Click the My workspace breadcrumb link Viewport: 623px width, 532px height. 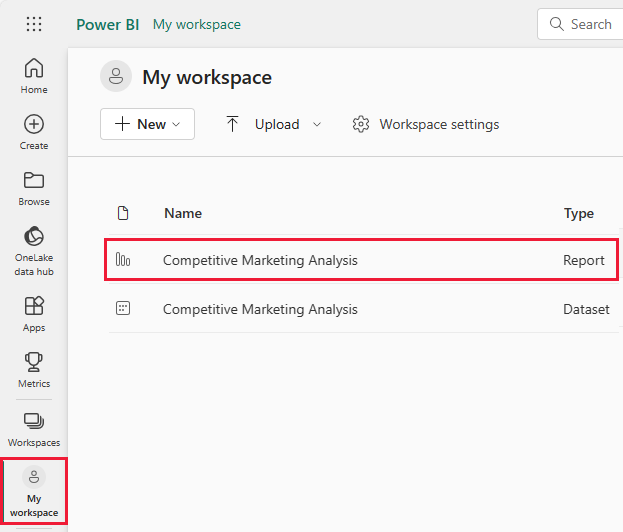(196, 24)
